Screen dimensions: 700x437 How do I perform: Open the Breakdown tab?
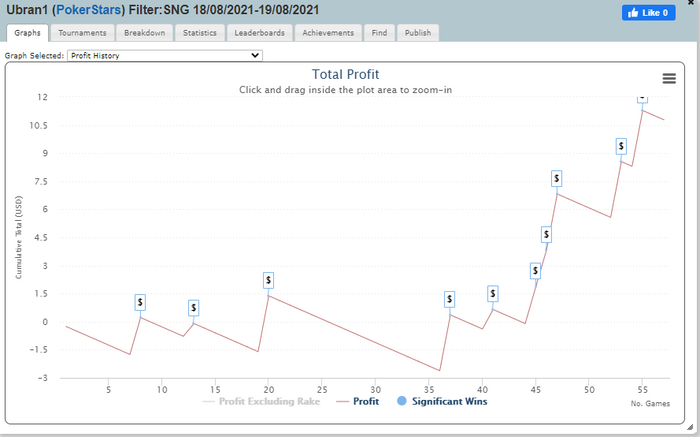click(145, 33)
